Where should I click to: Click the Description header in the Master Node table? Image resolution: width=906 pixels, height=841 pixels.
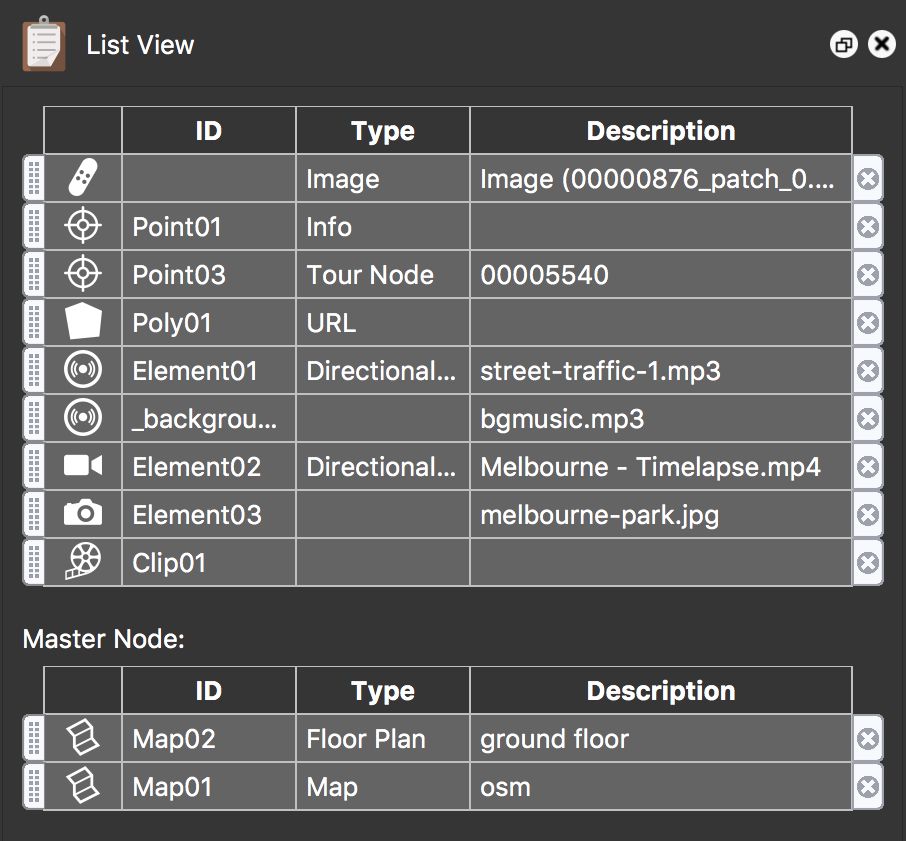click(660, 690)
